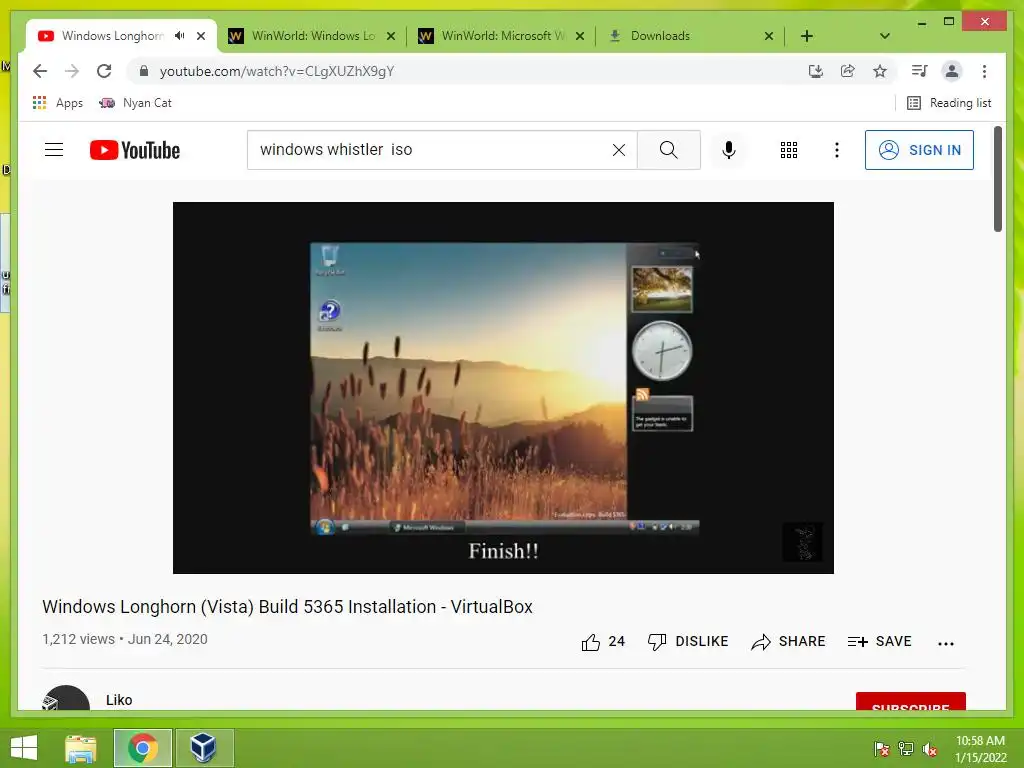1024x768 pixels.
Task: Go to the YouTube home logo
Action: click(135, 150)
